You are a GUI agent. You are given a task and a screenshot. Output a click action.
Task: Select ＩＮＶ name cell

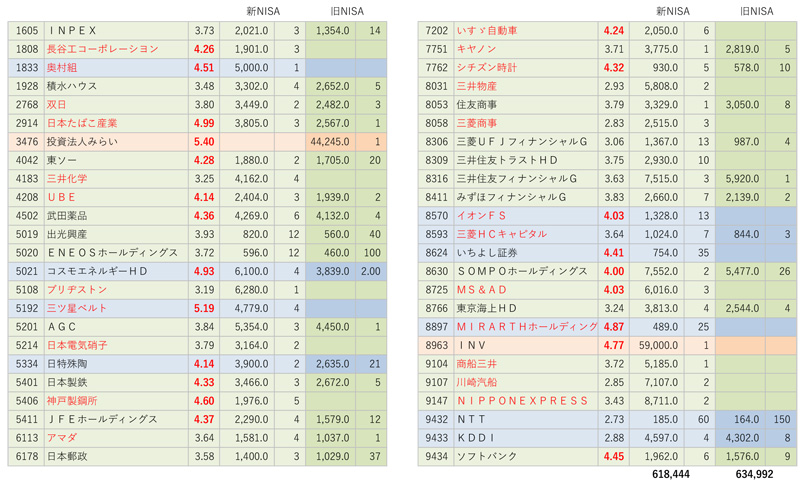[526, 346]
